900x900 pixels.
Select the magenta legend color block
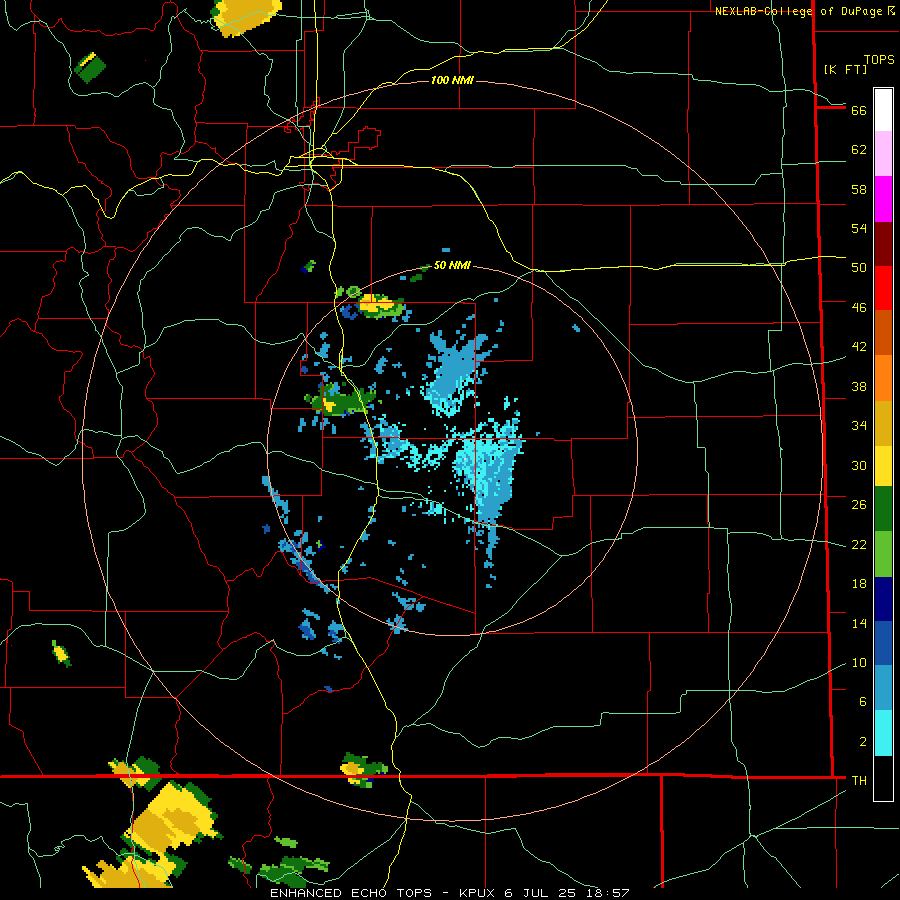pos(883,199)
